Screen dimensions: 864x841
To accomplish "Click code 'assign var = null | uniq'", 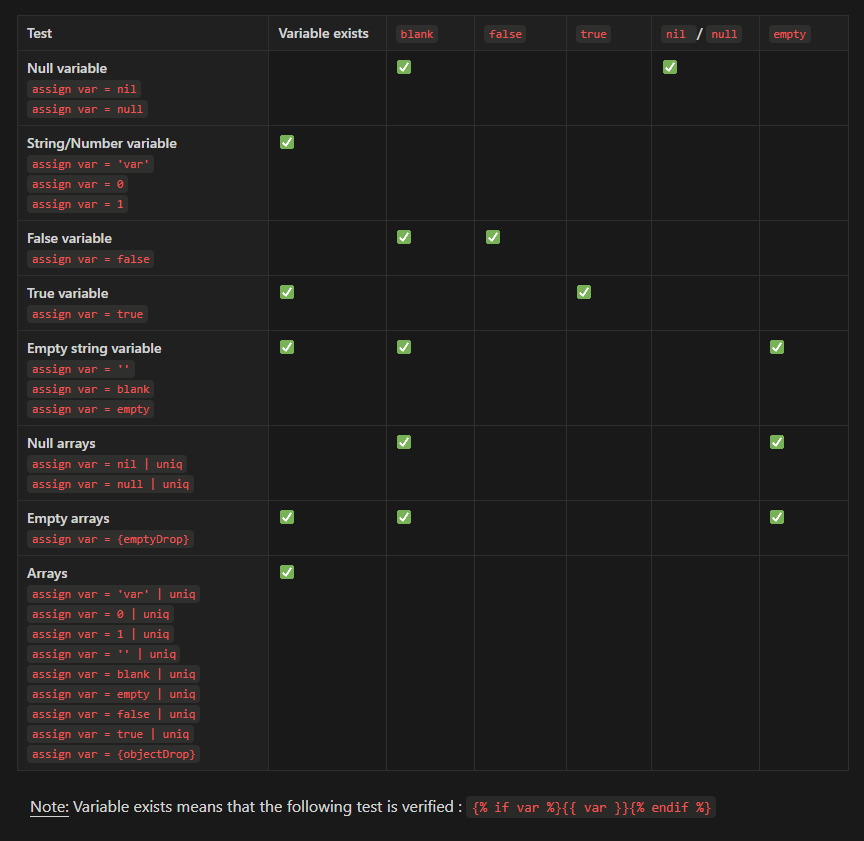I will [x=110, y=484].
